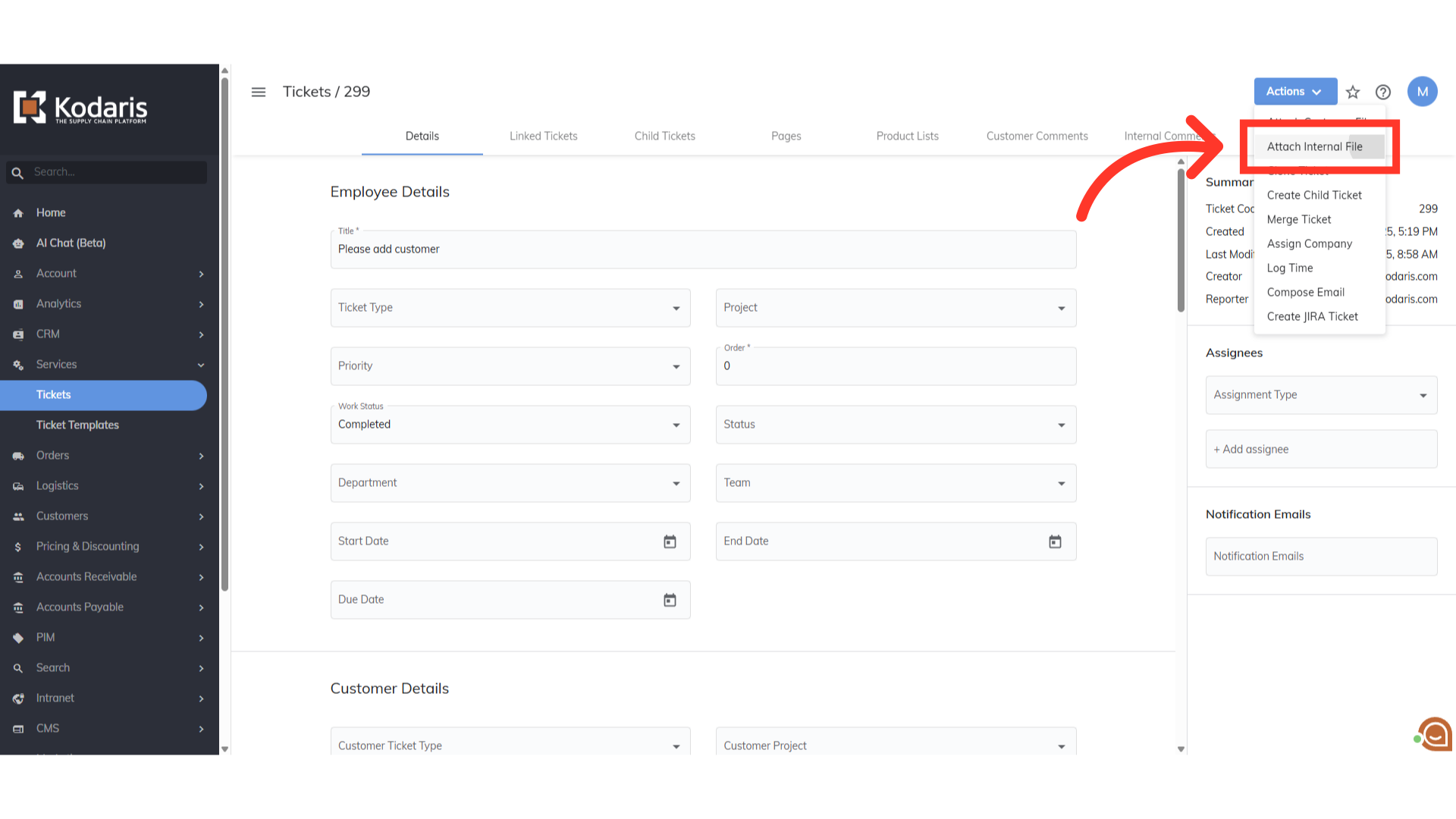Click the Actions button

point(1294,91)
